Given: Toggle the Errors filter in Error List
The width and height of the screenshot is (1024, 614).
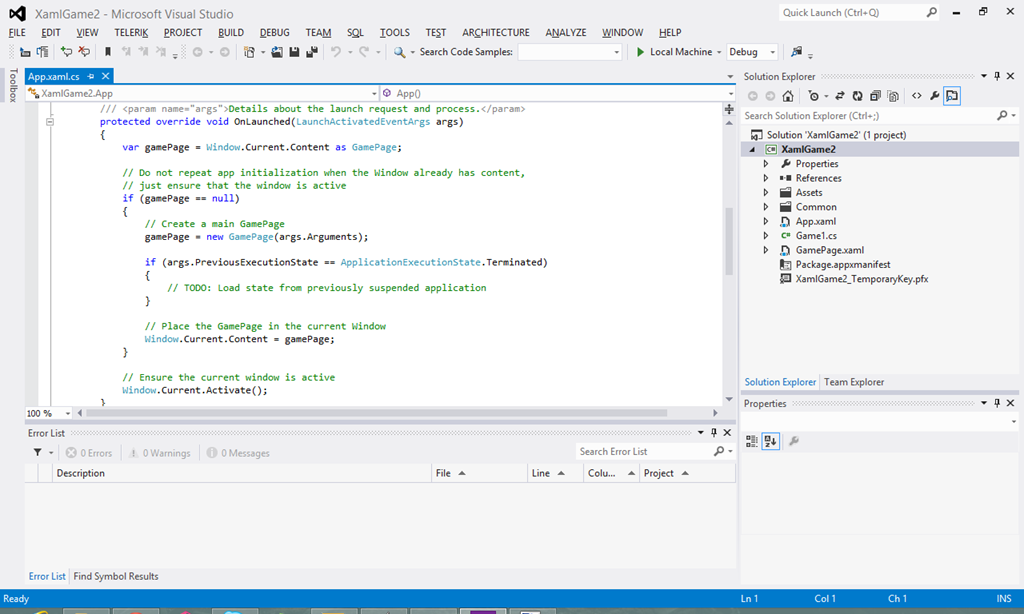Looking at the screenshot, I should 89,453.
